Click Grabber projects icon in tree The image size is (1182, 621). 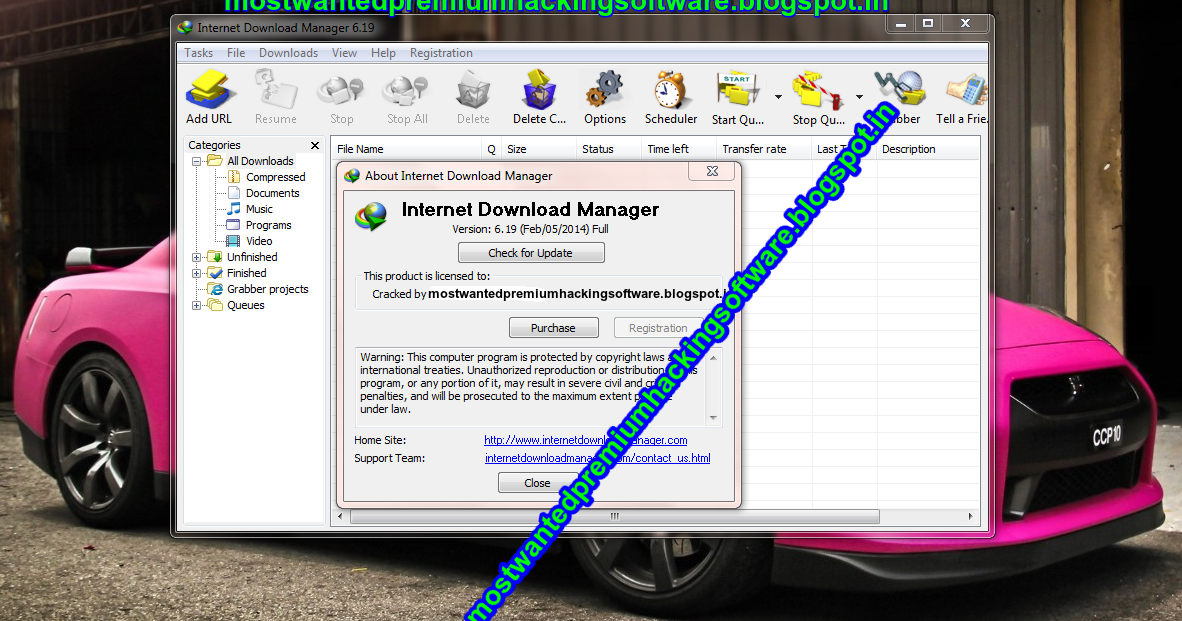click(x=215, y=289)
